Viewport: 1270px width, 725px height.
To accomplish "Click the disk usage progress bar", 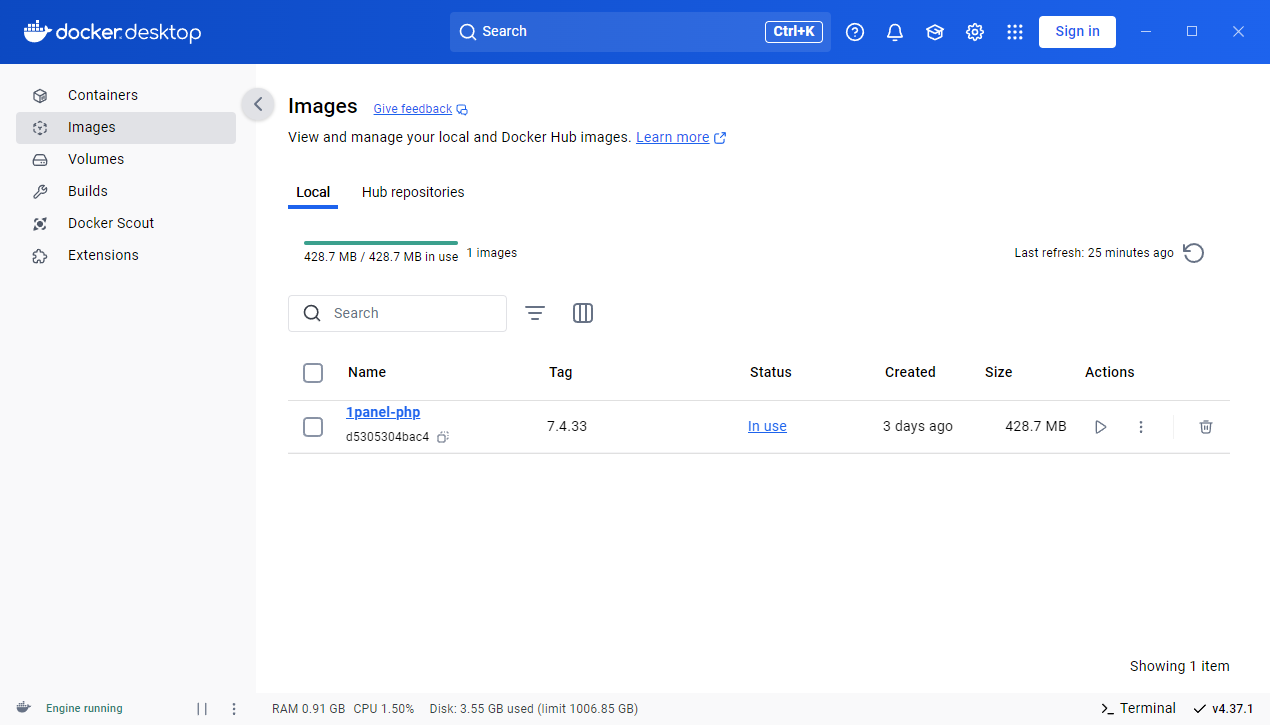I will click(x=381, y=243).
